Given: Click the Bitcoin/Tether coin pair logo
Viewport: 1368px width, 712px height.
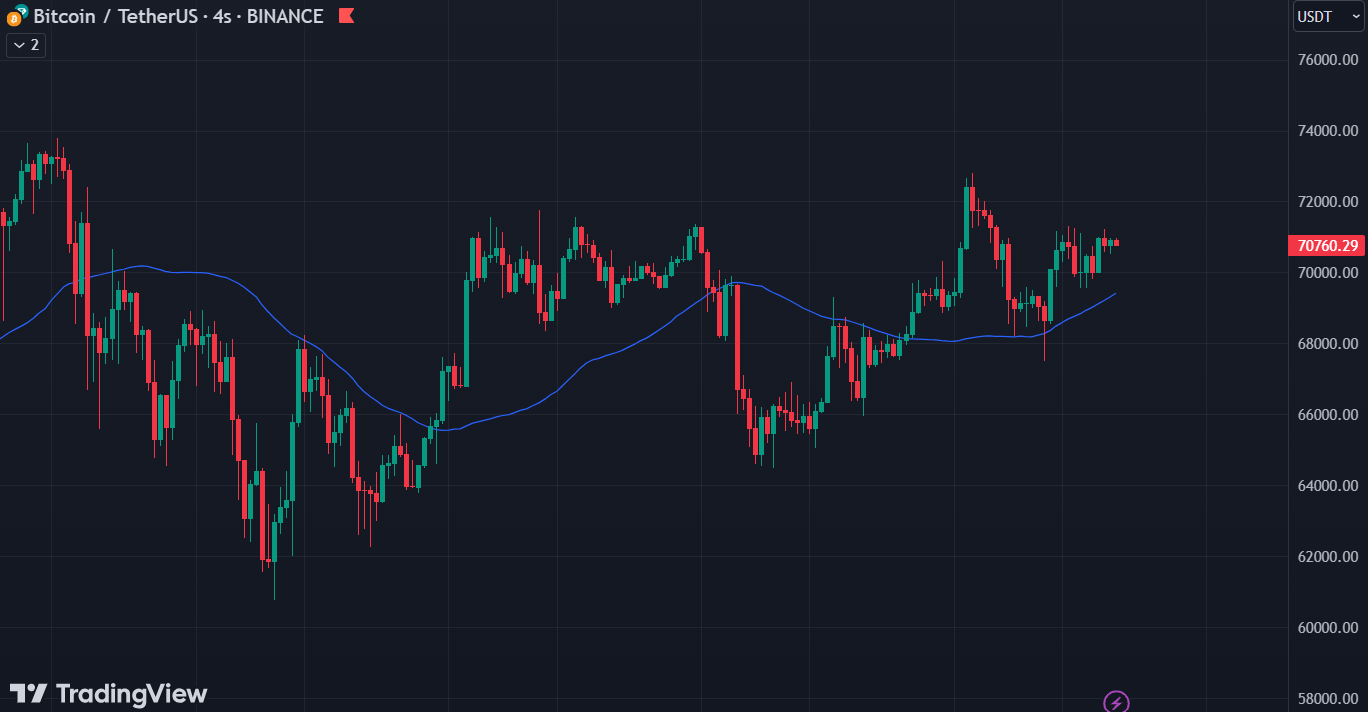Looking at the screenshot, I should 16,15.
